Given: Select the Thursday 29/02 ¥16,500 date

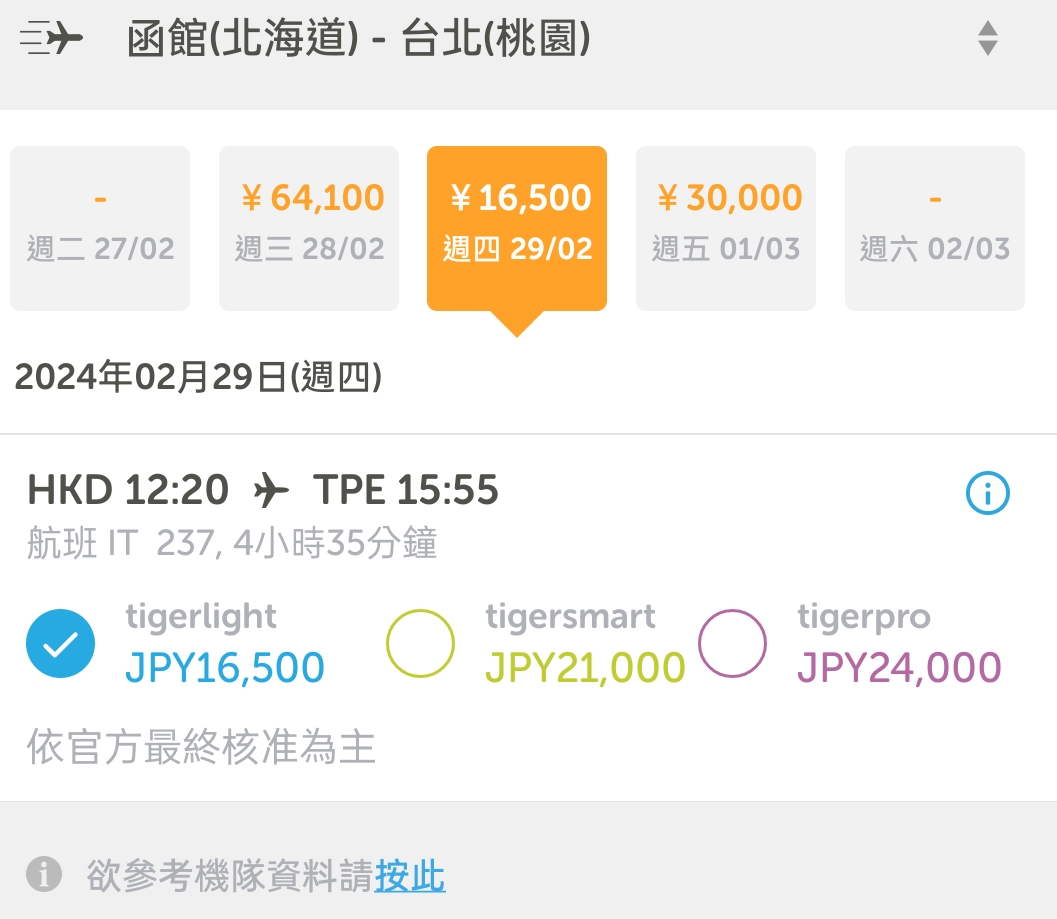Looking at the screenshot, I should 517,228.
